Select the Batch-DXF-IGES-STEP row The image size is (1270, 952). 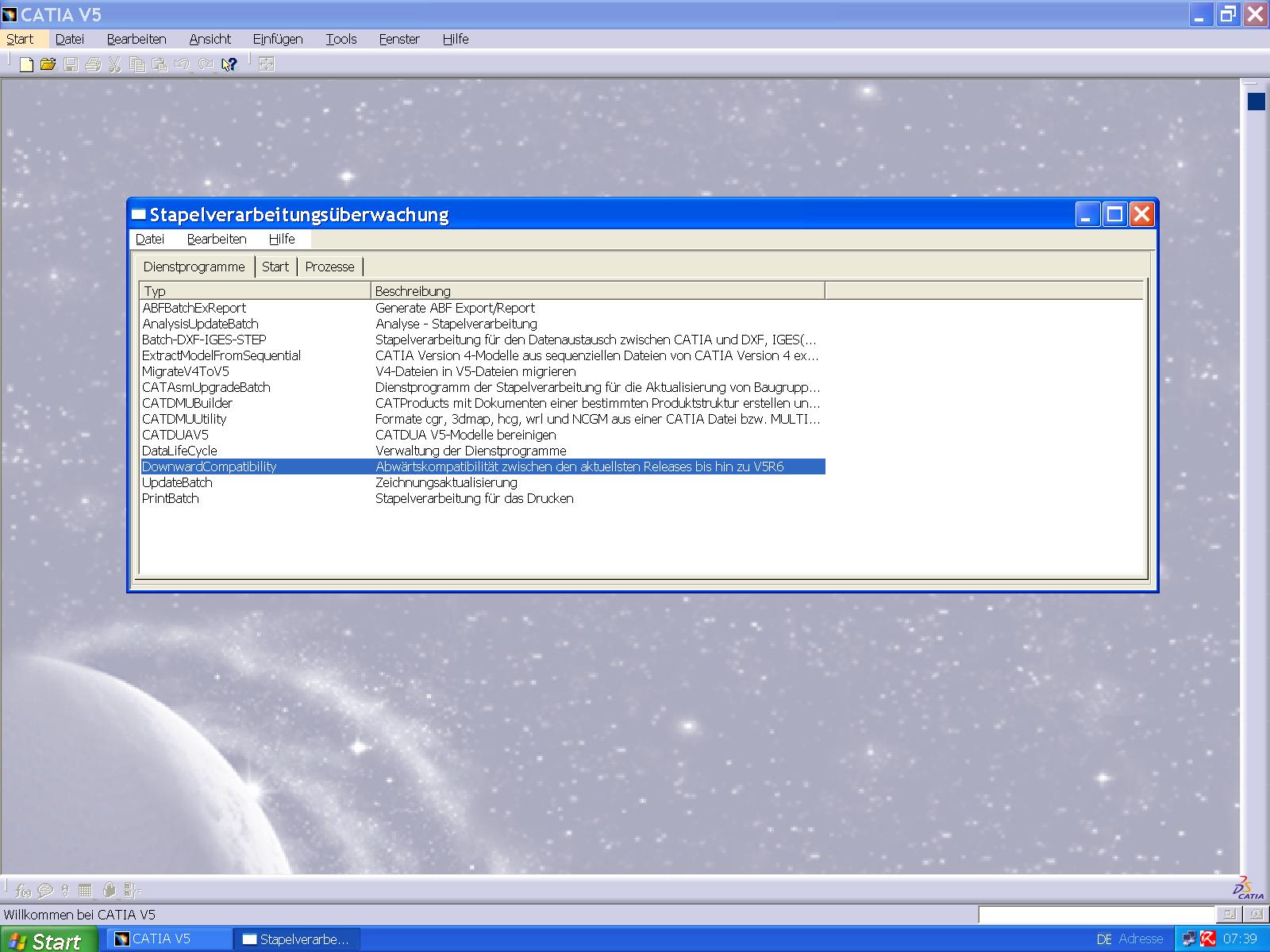[483, 340]
